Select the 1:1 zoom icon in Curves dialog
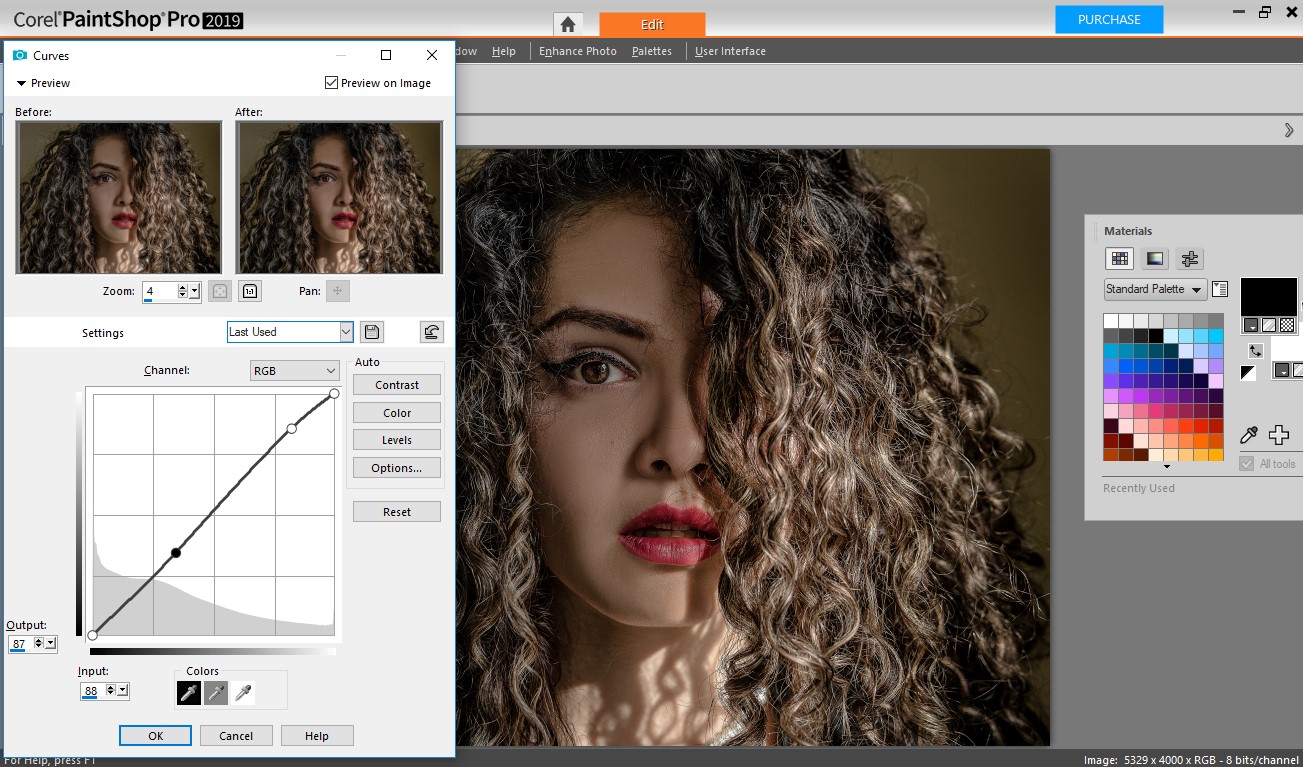Viewport: 1303px width, 767px height. (x=249, y=291)
